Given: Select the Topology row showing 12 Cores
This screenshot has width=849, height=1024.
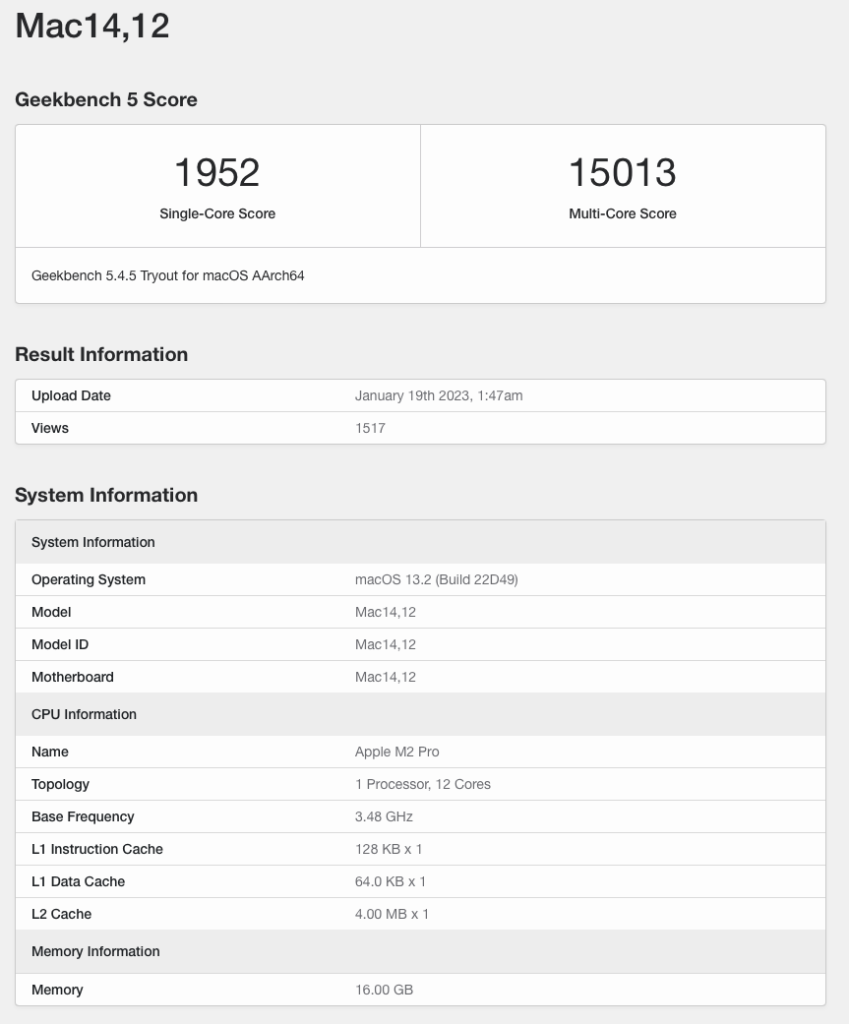Looking at the screenshot, I should coord(420,784).
